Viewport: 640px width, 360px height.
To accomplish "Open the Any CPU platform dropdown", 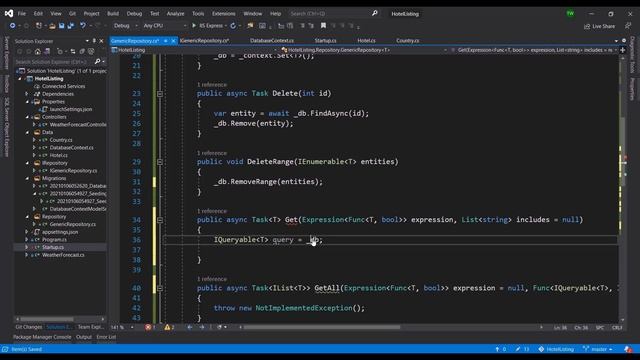I will click(x=164, y=26).
